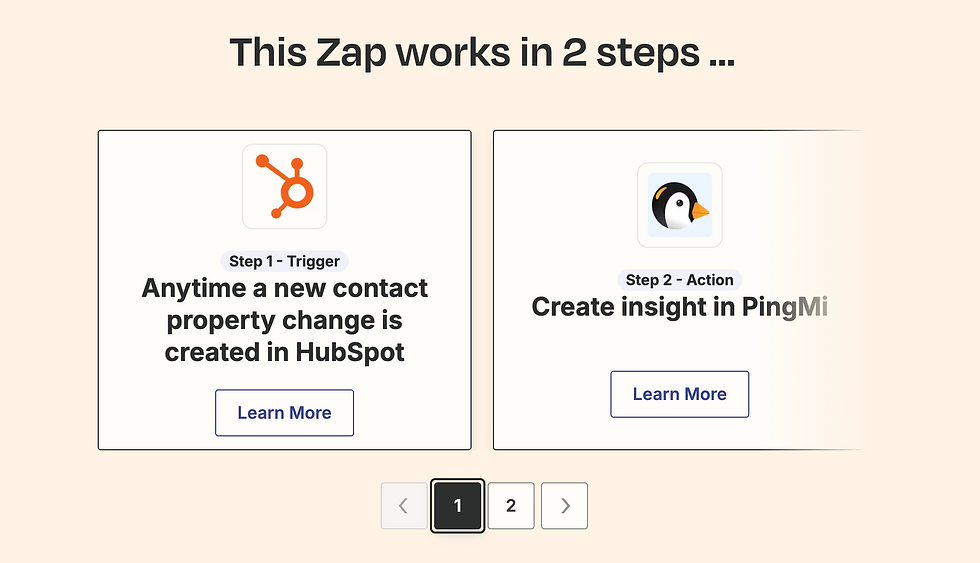Select the "Anytime a new contact" trigger title

click(285, 289)
